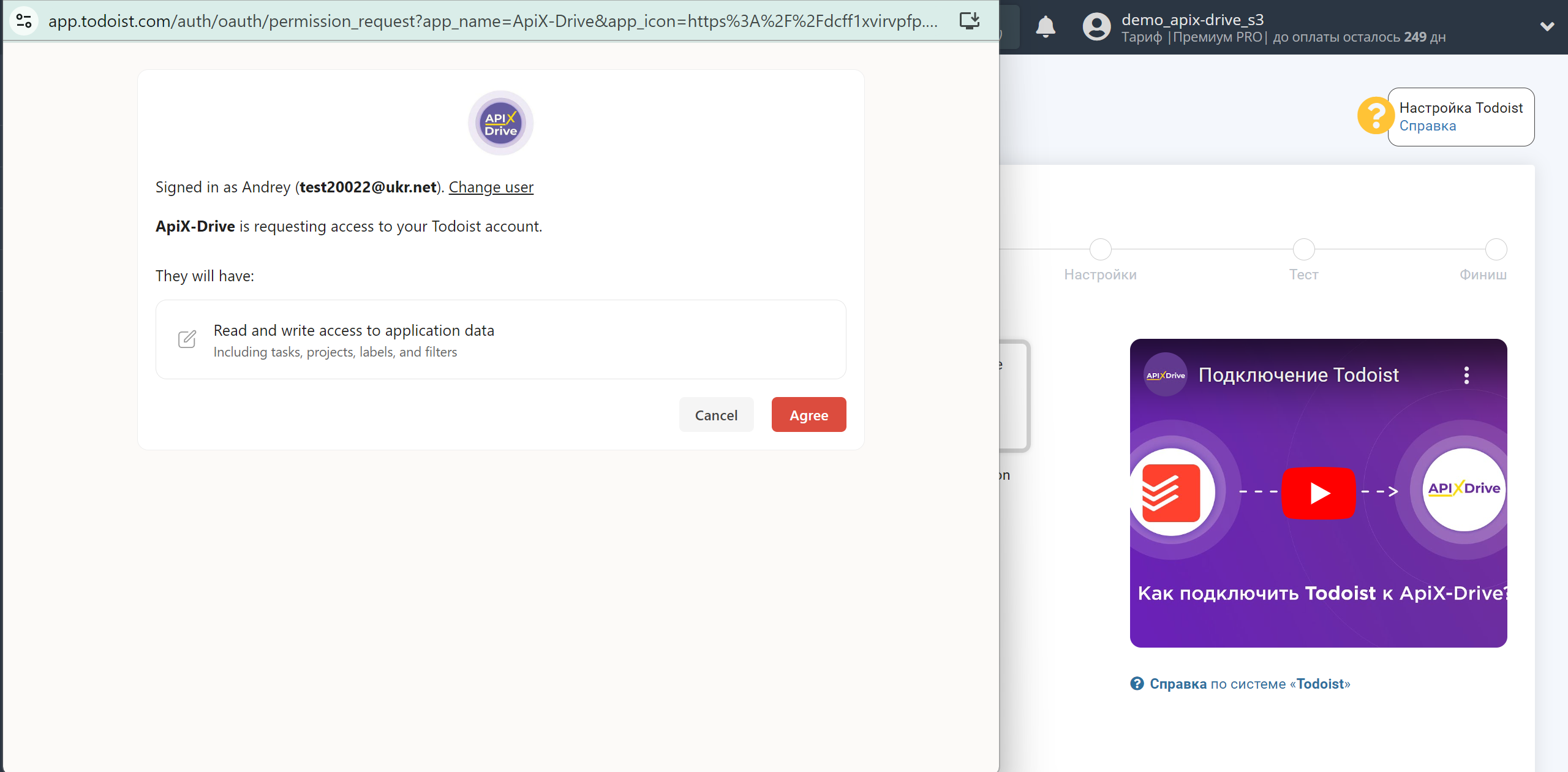Click the user avatar icon

pos(1096,27)
